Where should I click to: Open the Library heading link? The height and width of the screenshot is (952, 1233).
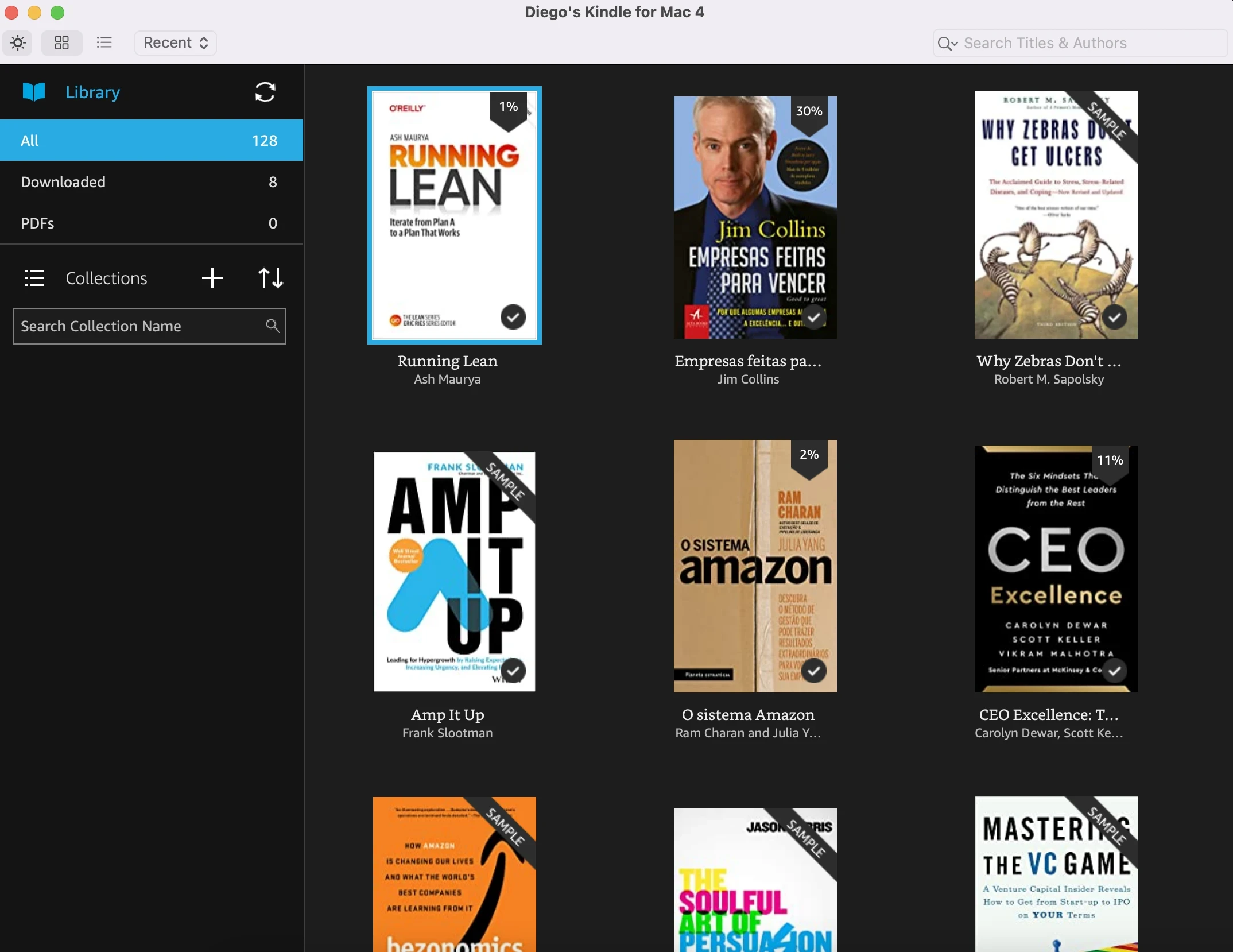coord(92,92)
